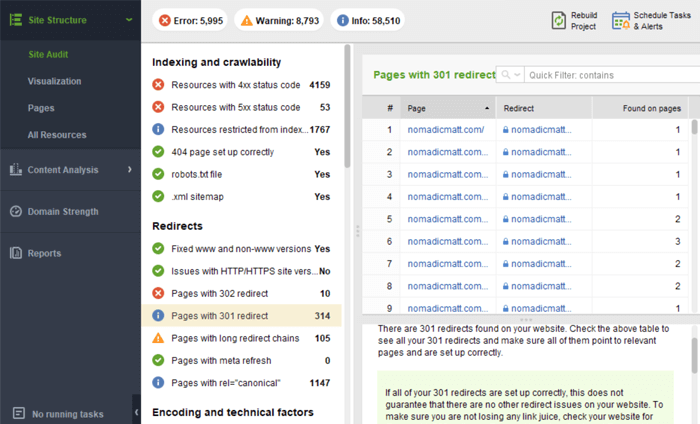Select Pages with long redirect chains
The height and width of the screenshot is (424, 700).
click(242, 338)
